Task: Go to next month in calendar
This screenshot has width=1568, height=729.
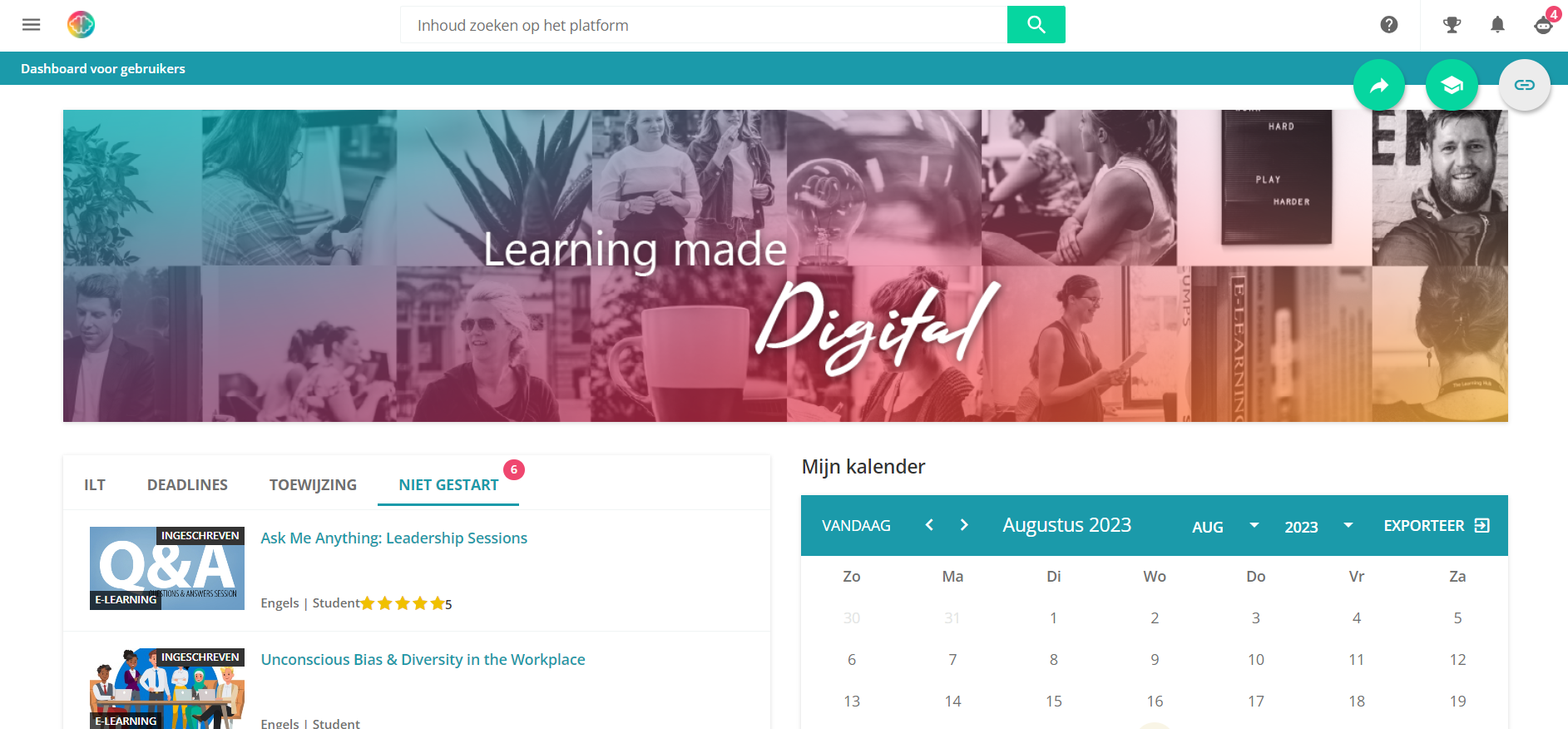Action: coord(964,525)
